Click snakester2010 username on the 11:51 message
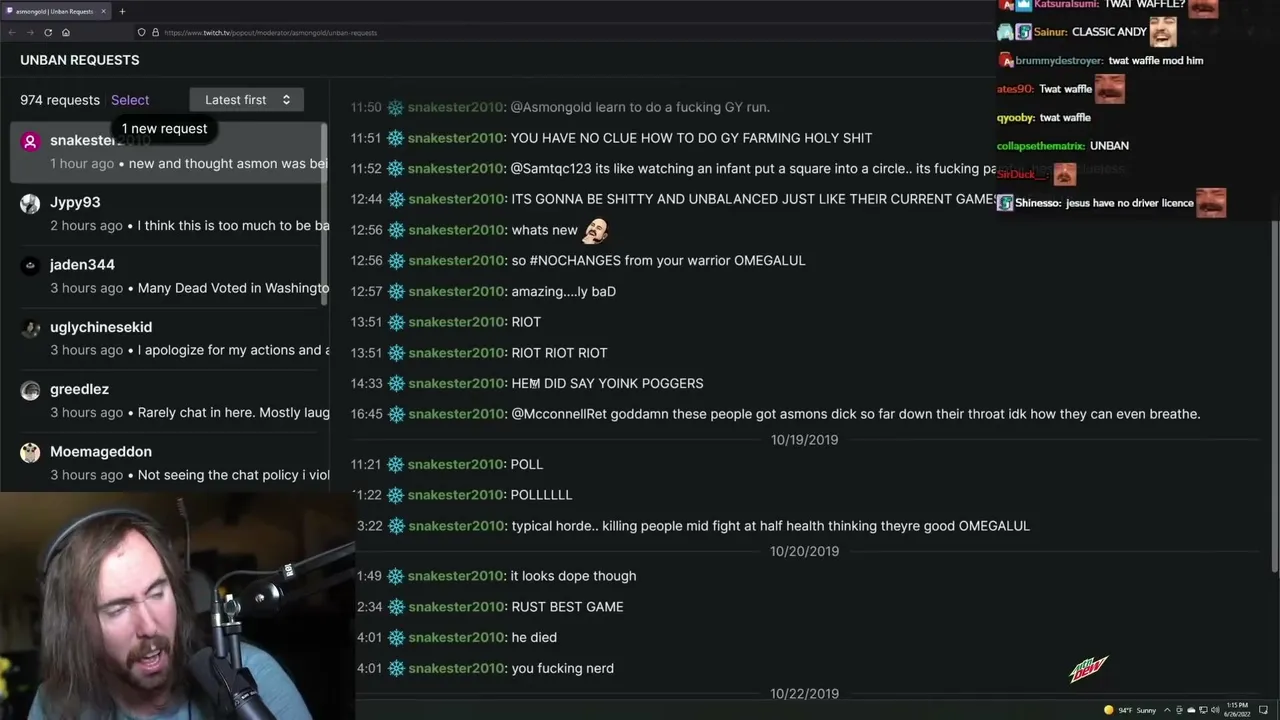Viewport: 1280px width, 720px height. tap(457, 138)
